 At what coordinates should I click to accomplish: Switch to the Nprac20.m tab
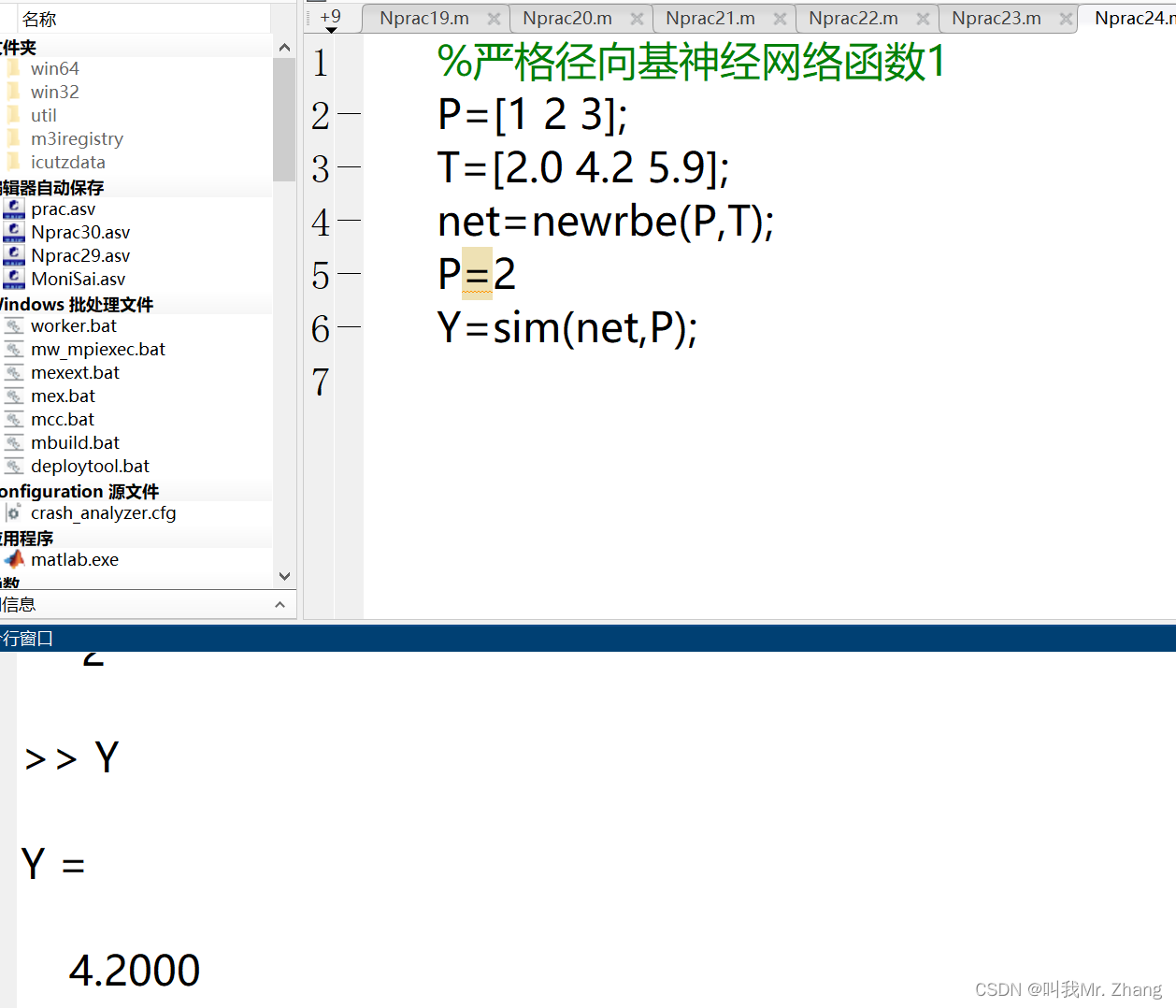pyautogui.click(x=567, y=17)
